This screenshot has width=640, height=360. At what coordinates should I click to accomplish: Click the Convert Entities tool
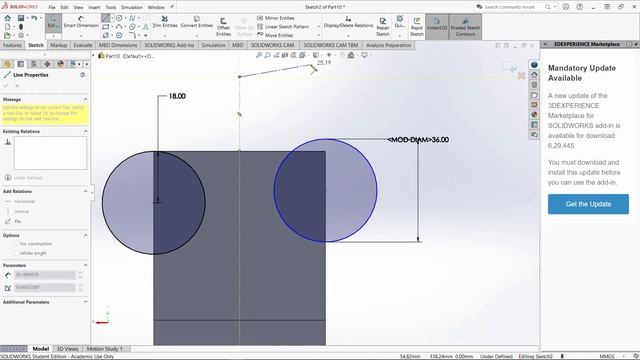197,22
